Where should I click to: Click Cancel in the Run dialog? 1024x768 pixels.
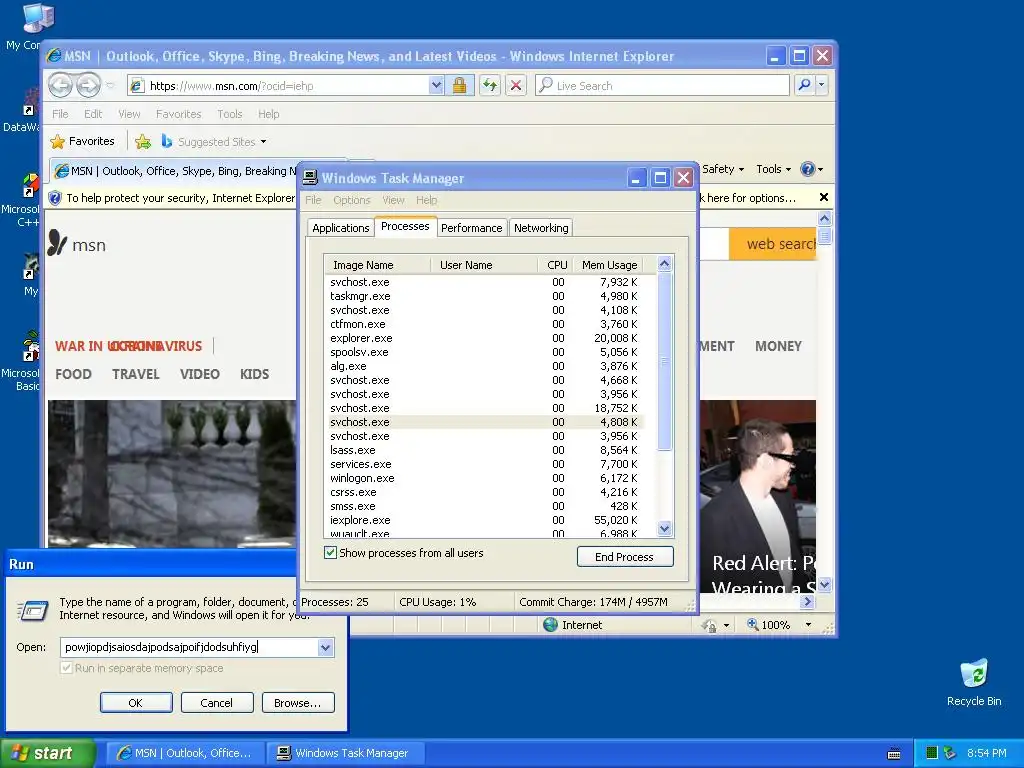pyautogui.click(x=217, y=703)
